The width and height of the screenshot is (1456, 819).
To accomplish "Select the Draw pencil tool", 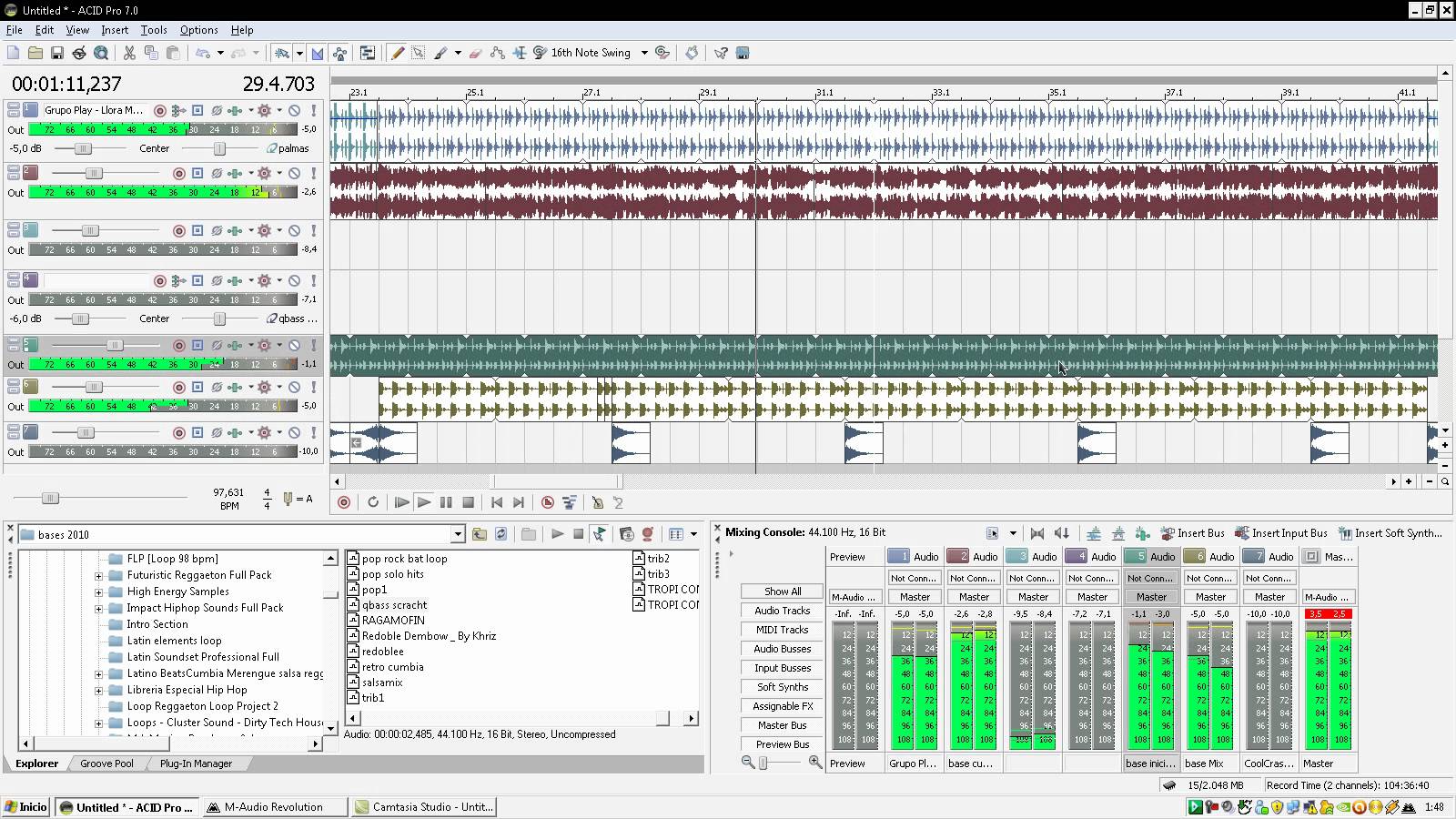I will 398,54.
